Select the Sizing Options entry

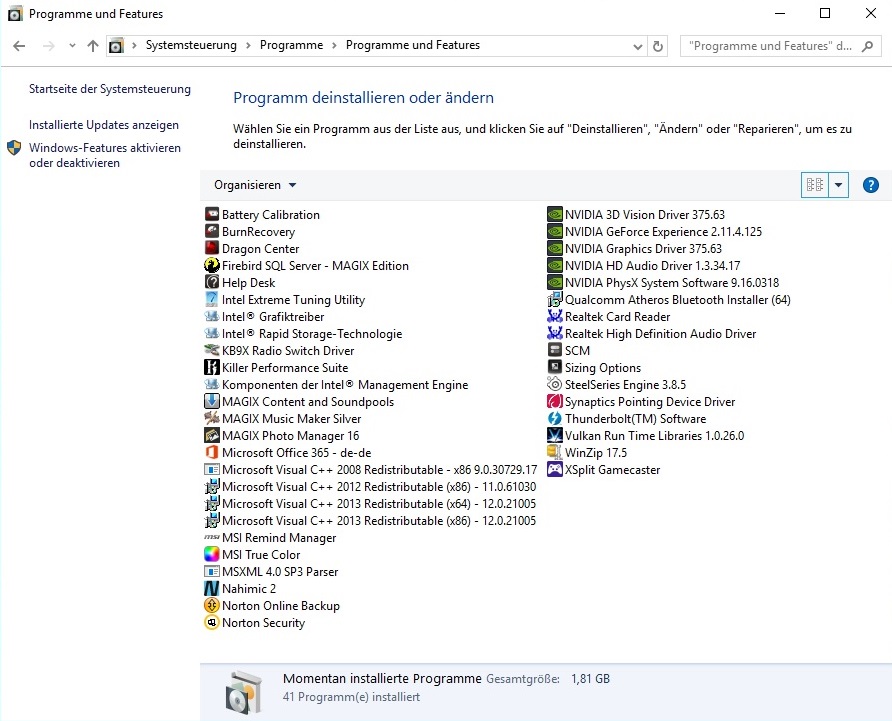[594, 368]
